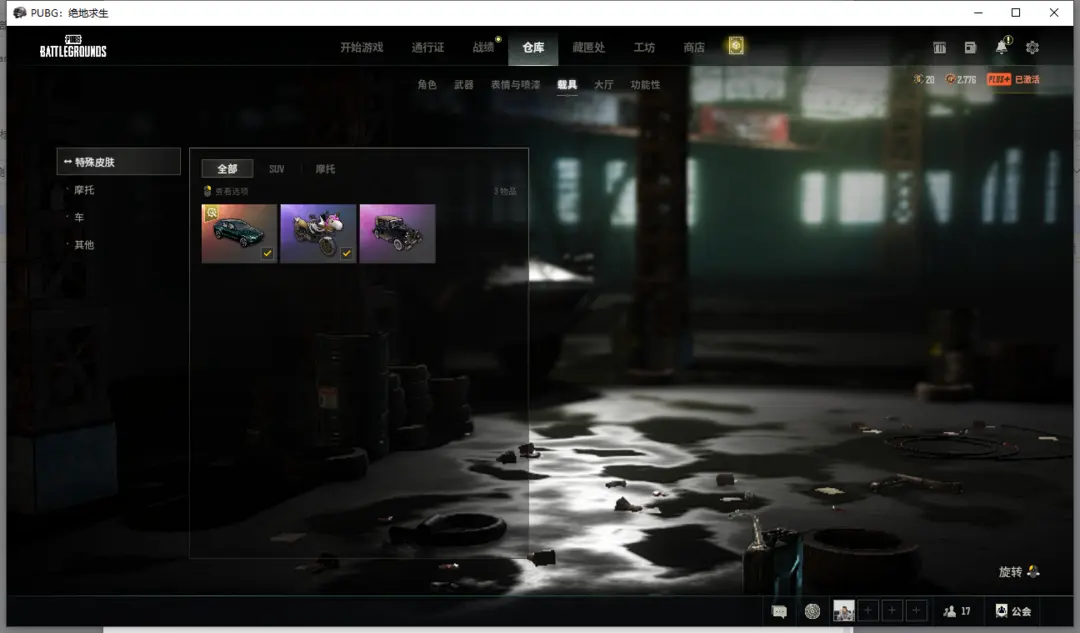This screenshot has width=1080, height=633.
Task: Click the 旋转 rotate mouse hint
Action: (x=1019, y=572)
